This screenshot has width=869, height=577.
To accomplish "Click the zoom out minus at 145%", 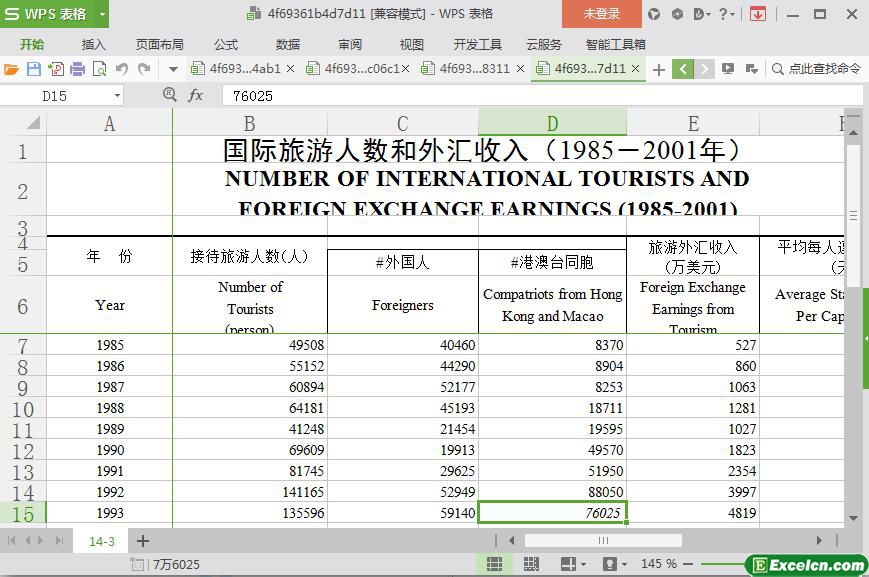I will pos(689,564).
